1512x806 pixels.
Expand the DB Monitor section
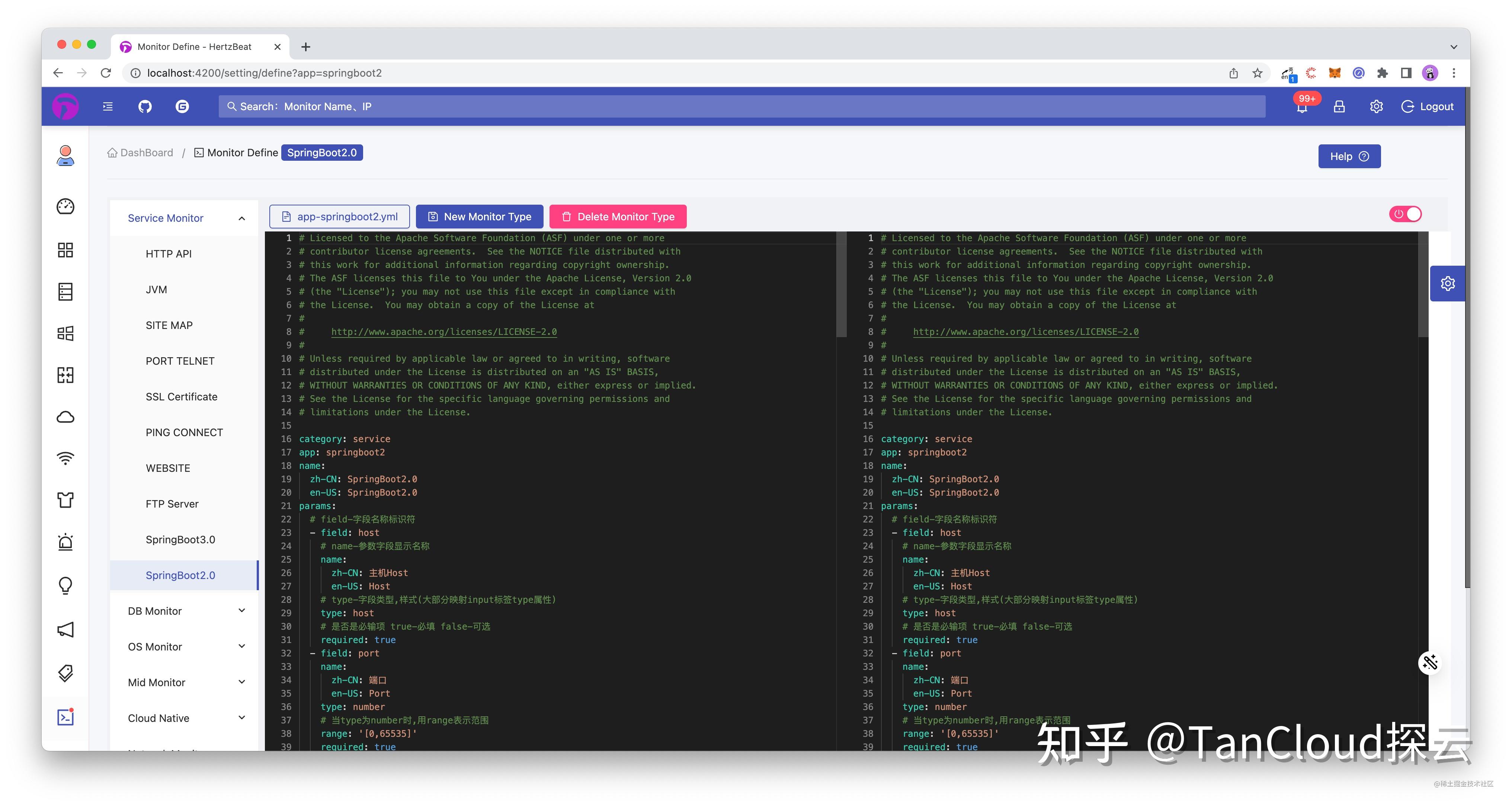(154, 611)
